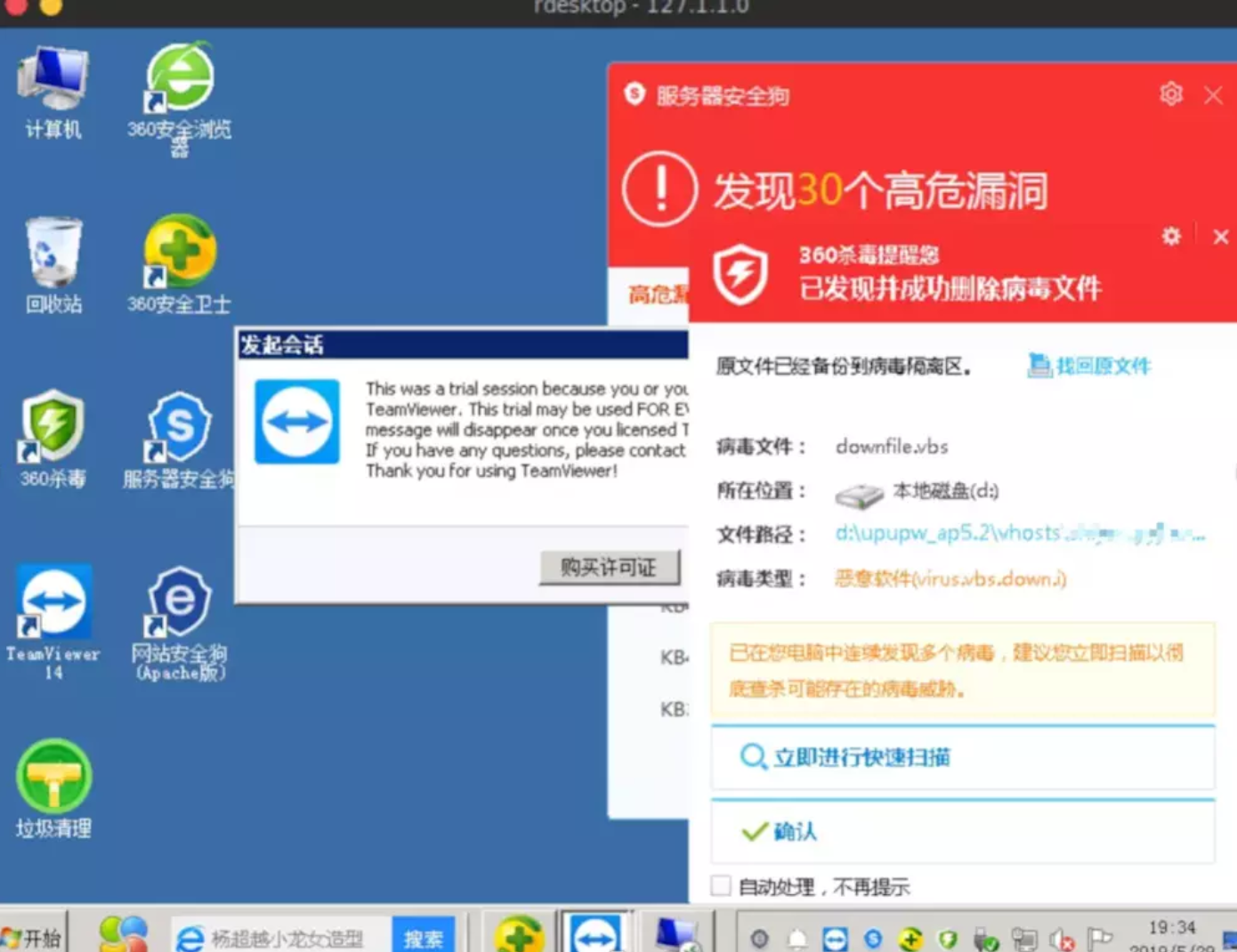Click the 购买许可证 button in TeamViewer dialog

[x=609, y=568]
